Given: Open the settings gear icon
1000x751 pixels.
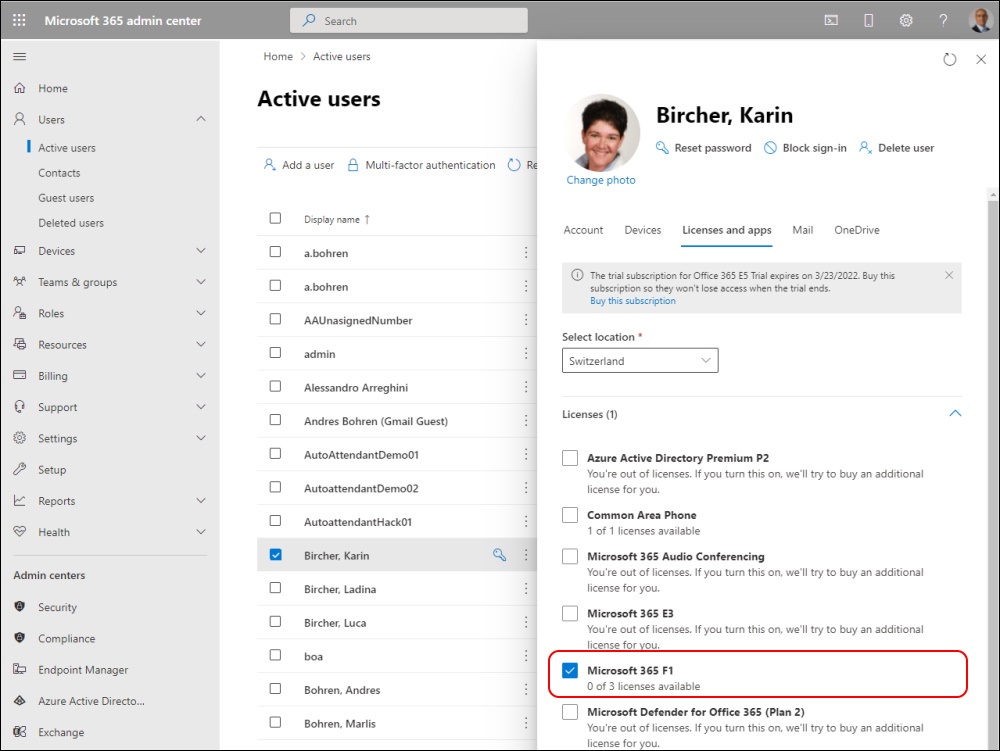Looking at the screenshot, I should point(906,20).
